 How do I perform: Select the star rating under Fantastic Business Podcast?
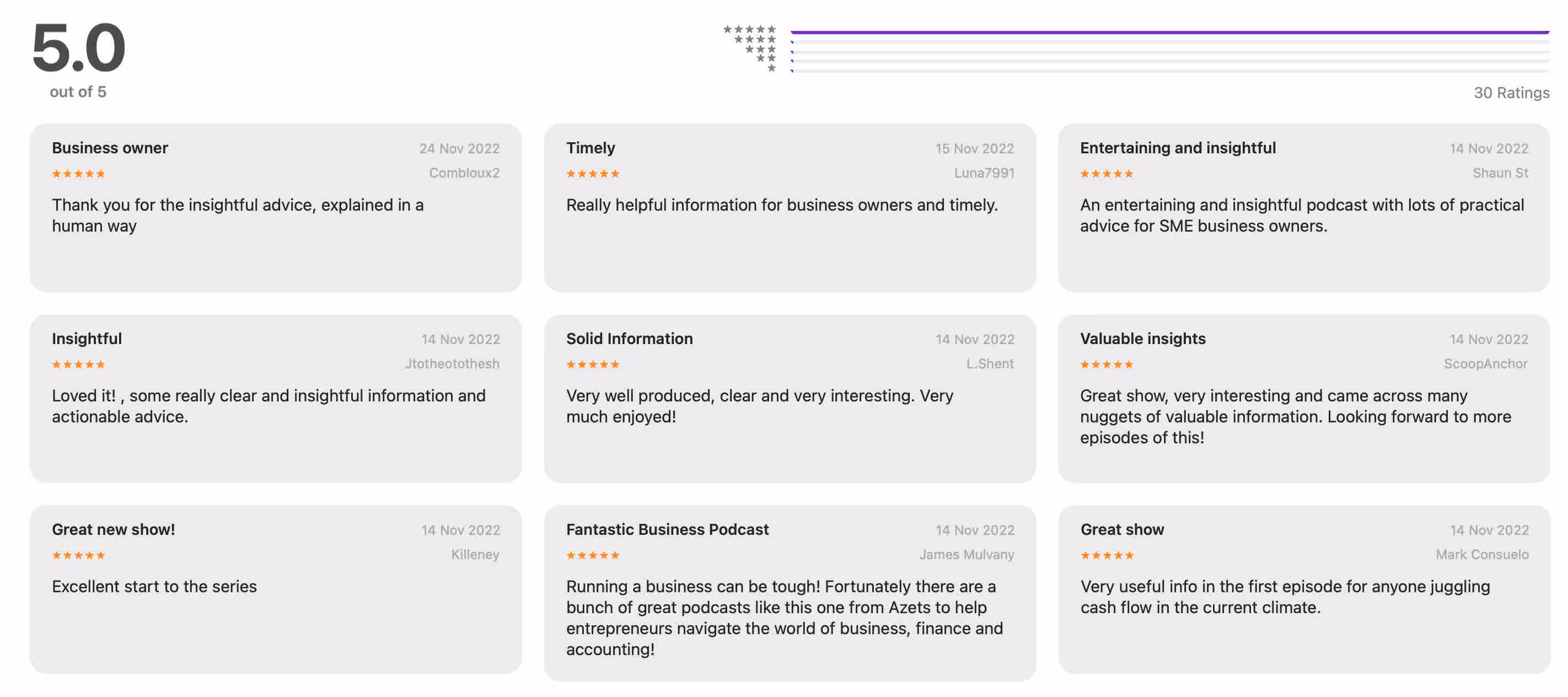pos(592,555)
